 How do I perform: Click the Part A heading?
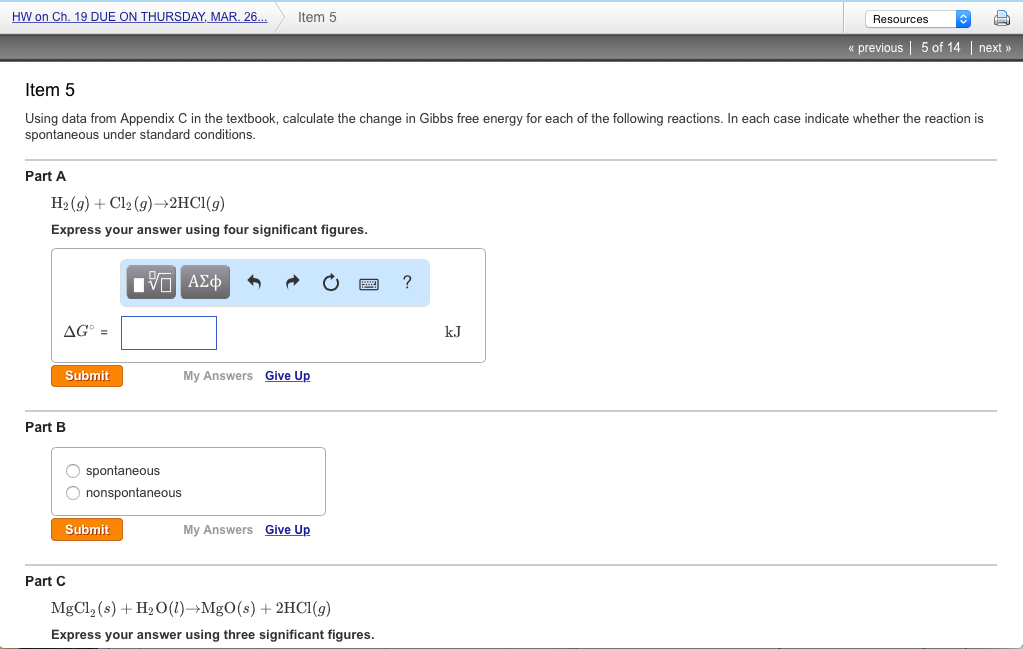(46, 176)
